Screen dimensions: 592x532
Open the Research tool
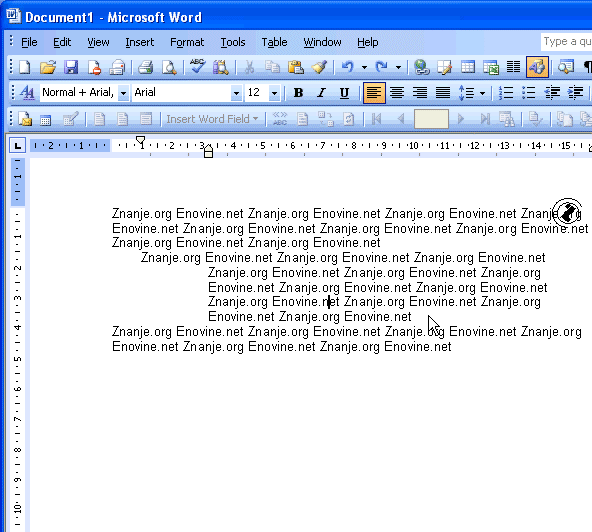tap(220, 68)
